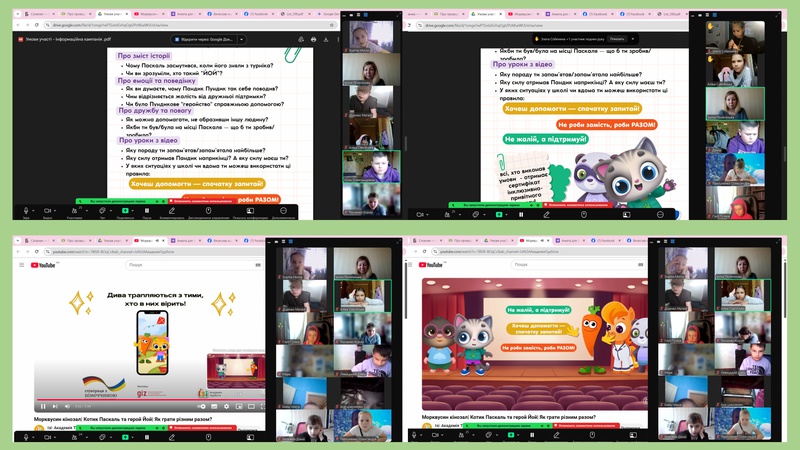Mute Zoom microphone in the theater-stage capture
The width and height of the screenshot is (800, 450).
414,435
